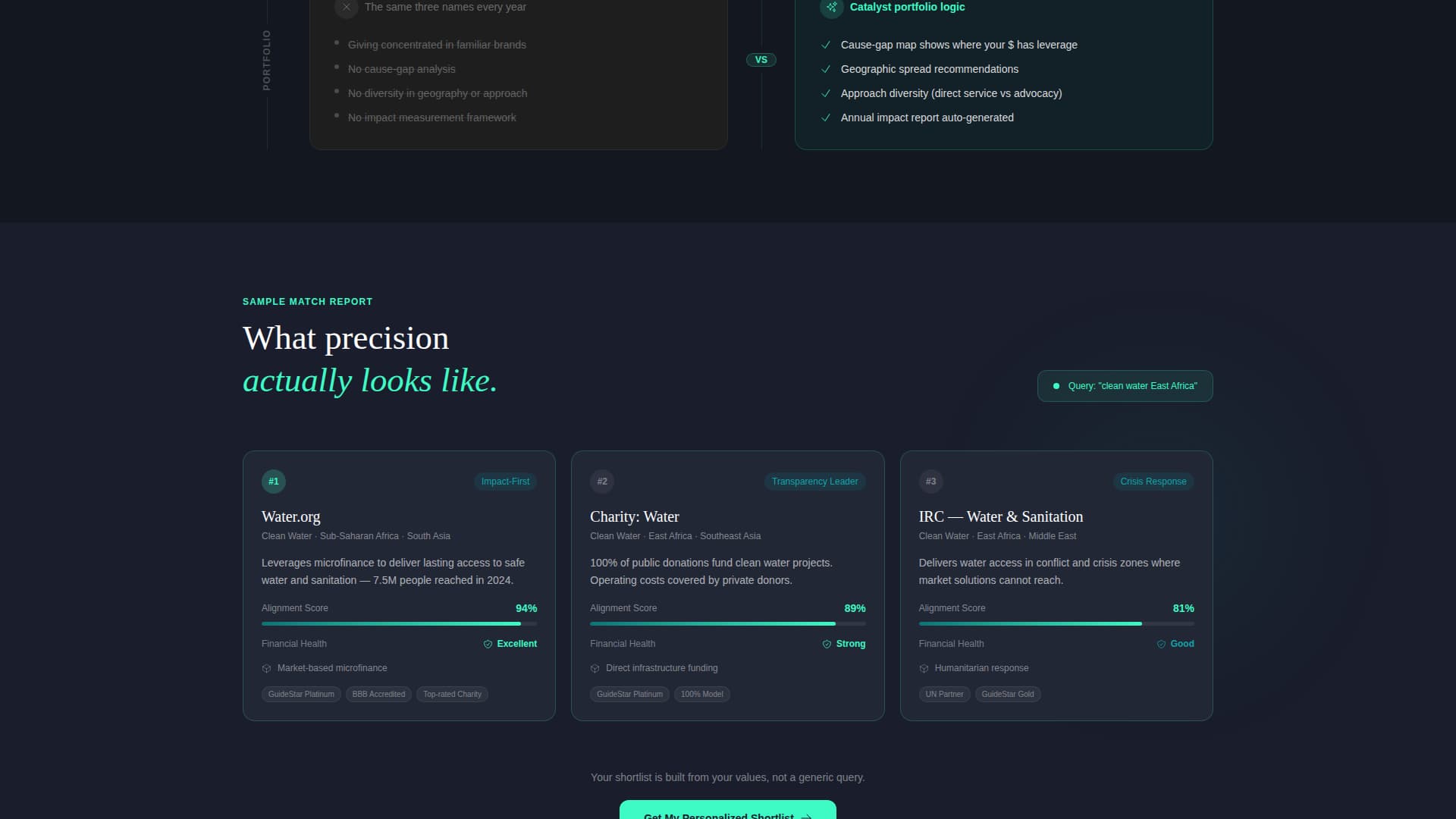
Task: Click the UN Partner chip
Action: click(x=944, y=695)
